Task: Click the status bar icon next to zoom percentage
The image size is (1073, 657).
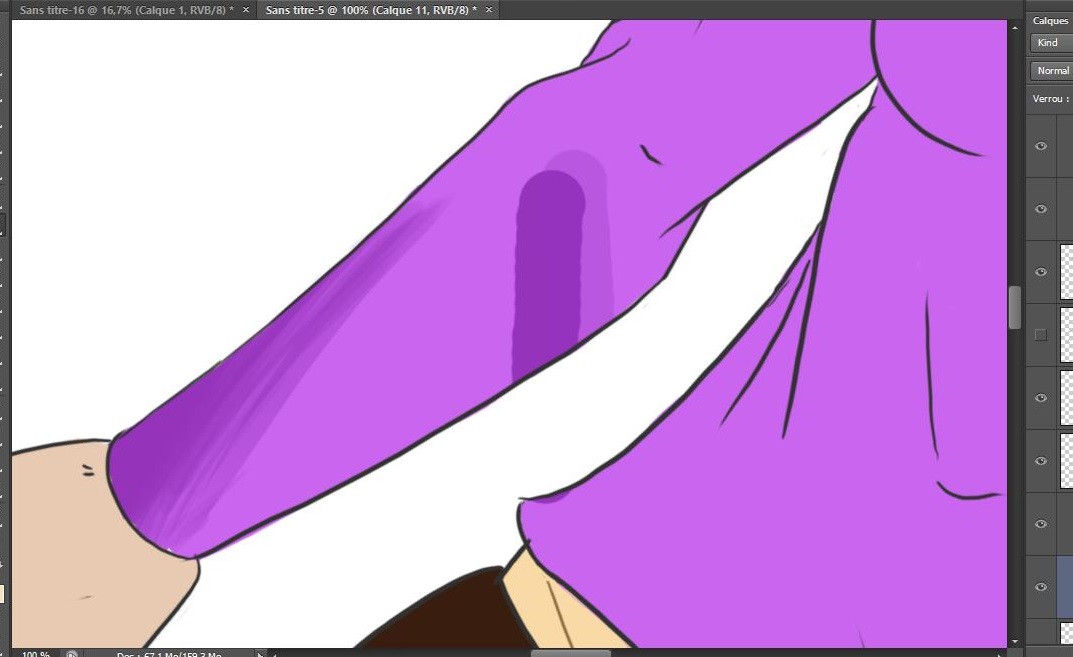Action: [x=71, y=654]
